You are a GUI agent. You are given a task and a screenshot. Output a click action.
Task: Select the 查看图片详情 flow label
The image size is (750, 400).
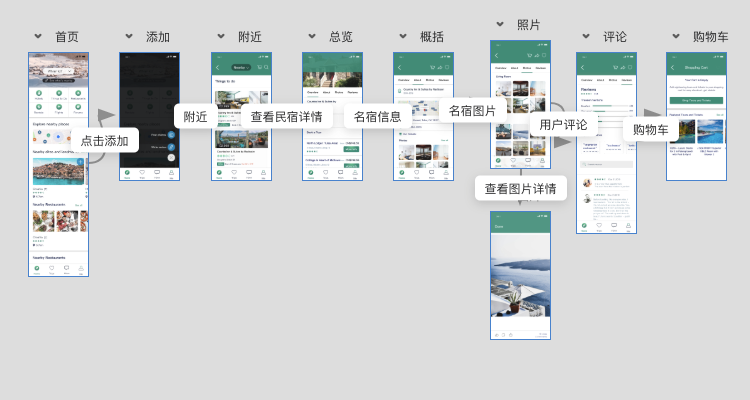click(520, 188)
